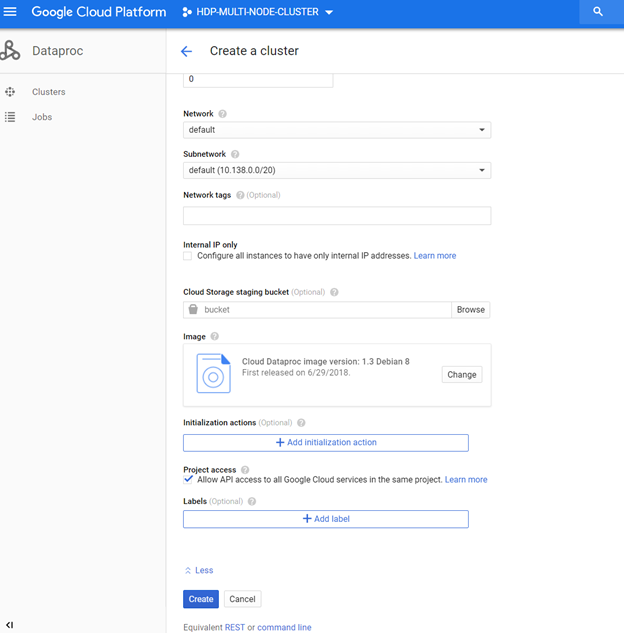
Task: Open Clusters in the sidebar
Action: [48, 92]
